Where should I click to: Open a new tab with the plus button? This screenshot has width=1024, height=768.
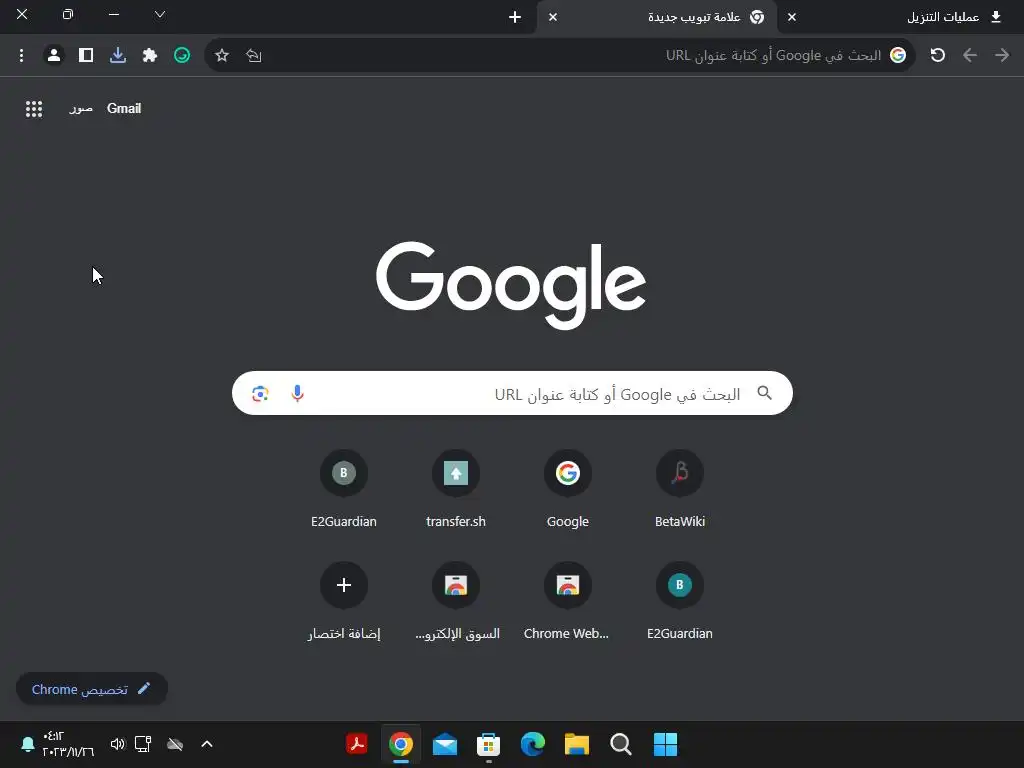pyautogui.click(x=515, y=17)
